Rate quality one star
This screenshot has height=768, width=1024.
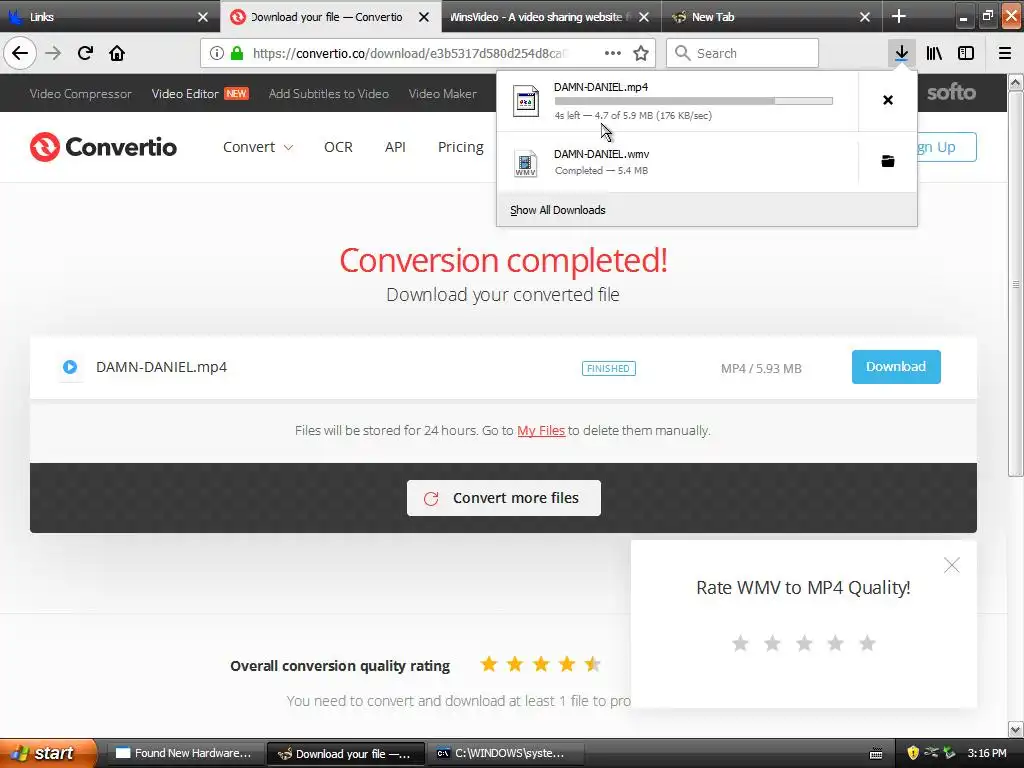[741, 643]
